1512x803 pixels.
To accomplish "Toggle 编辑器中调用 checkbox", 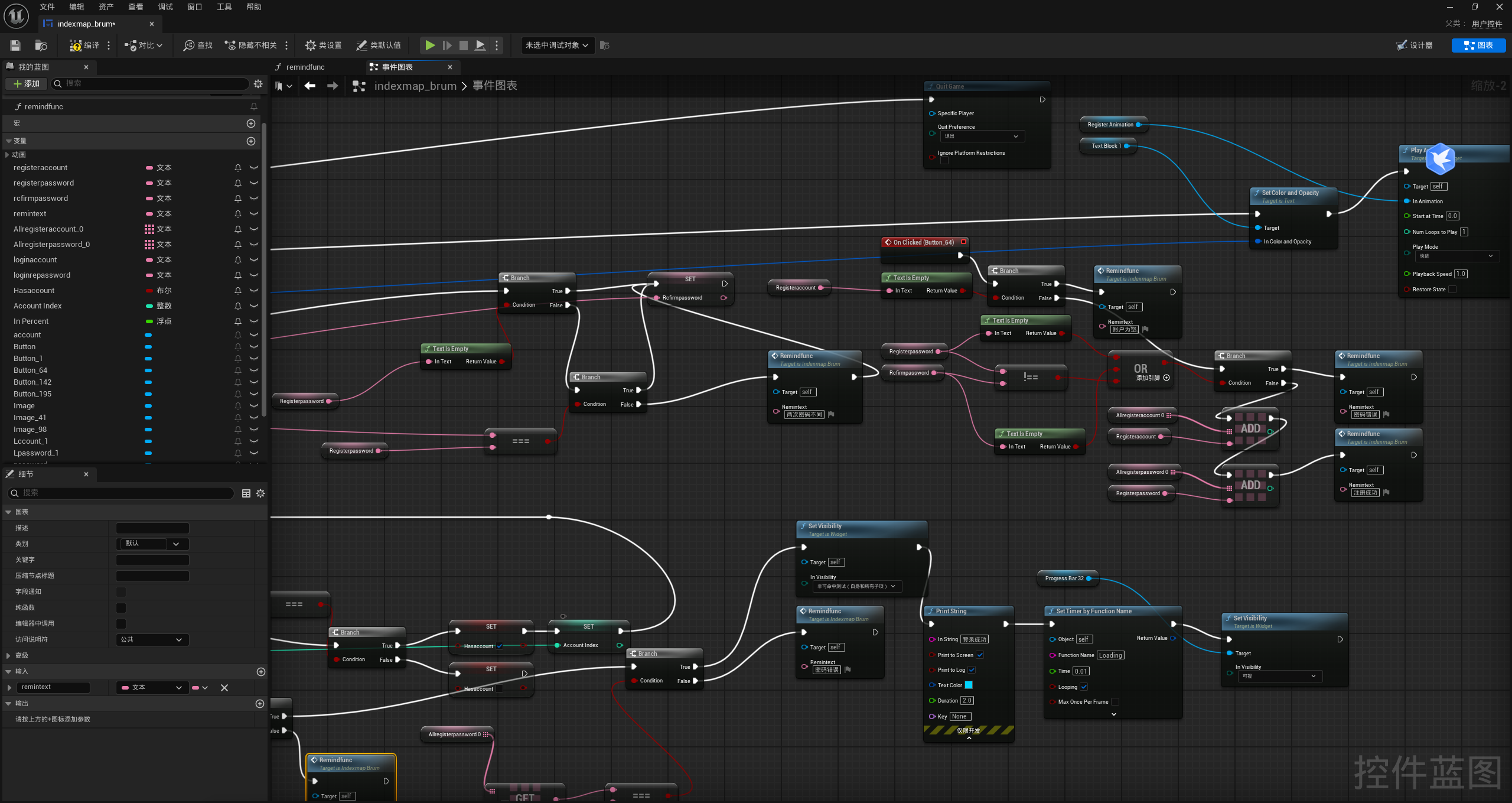I will click(121, 624).
